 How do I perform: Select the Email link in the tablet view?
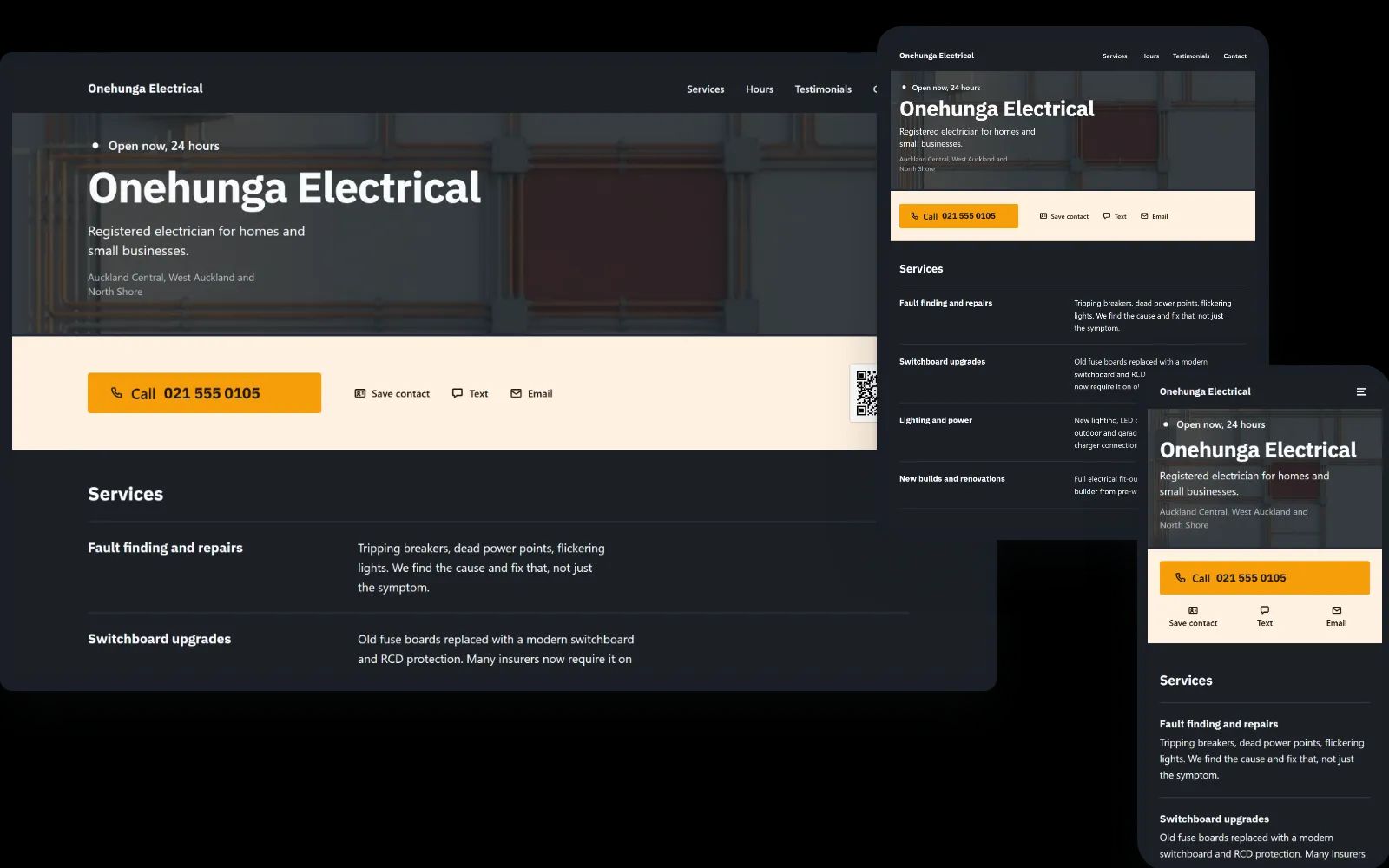point(1154,216)
